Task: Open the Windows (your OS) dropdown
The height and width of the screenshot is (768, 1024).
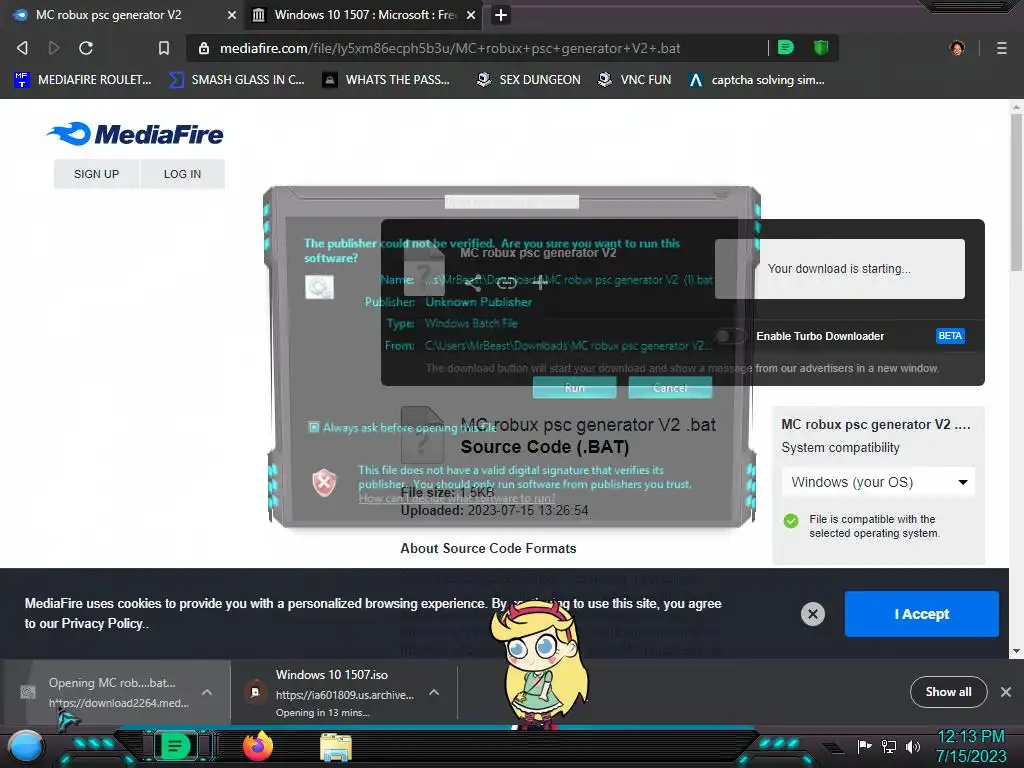Action: [x=878, y=482]
